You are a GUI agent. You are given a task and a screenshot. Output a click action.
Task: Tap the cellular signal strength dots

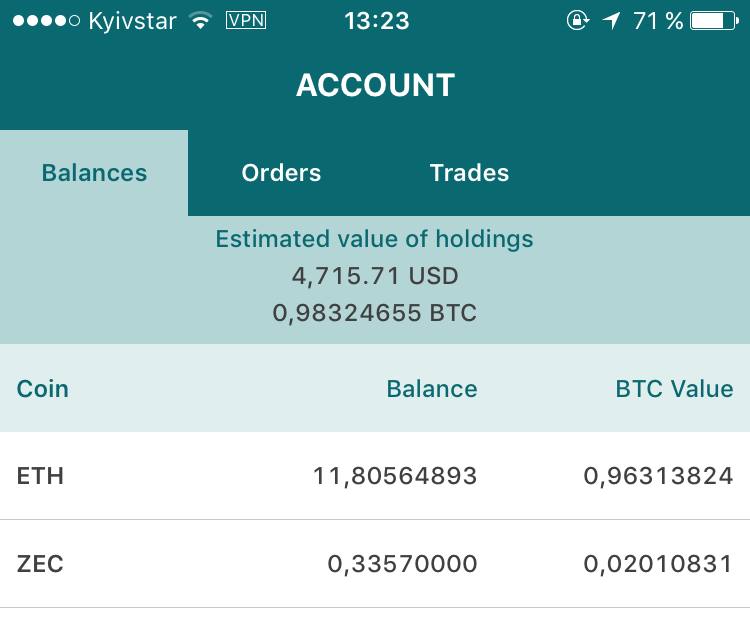46,21
